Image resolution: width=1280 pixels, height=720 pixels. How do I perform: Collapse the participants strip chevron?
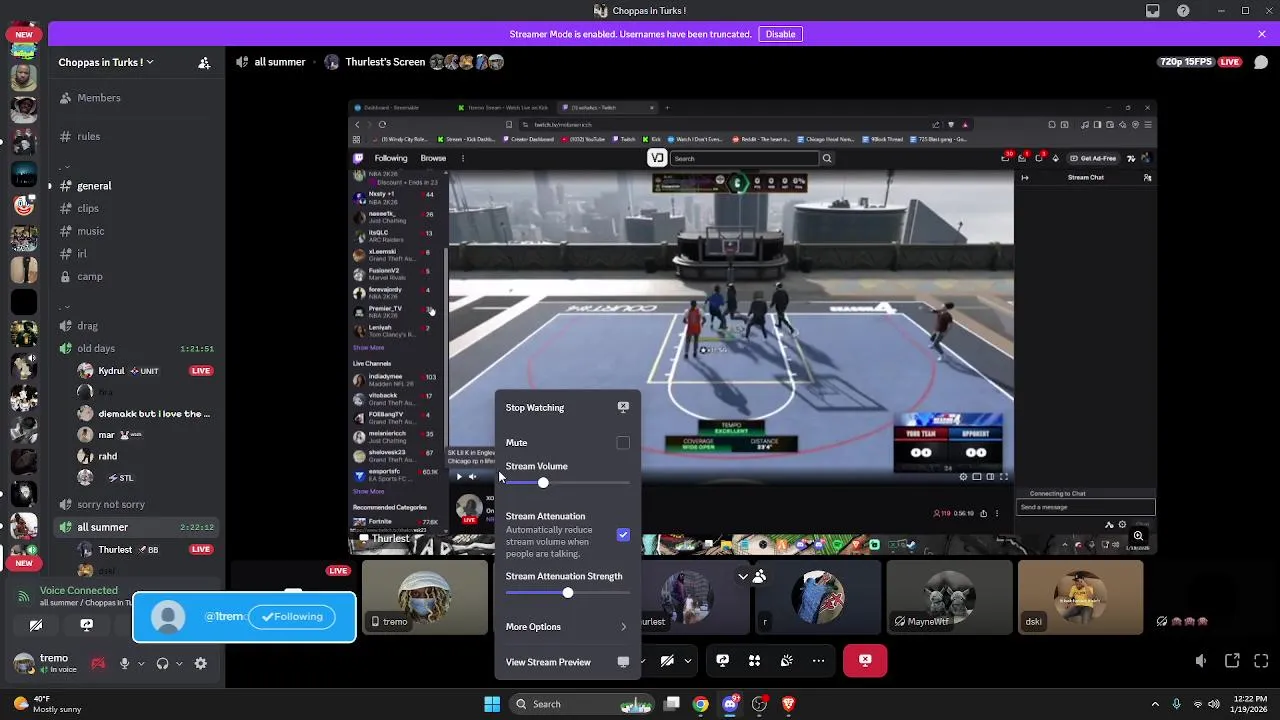click(743, 576)
